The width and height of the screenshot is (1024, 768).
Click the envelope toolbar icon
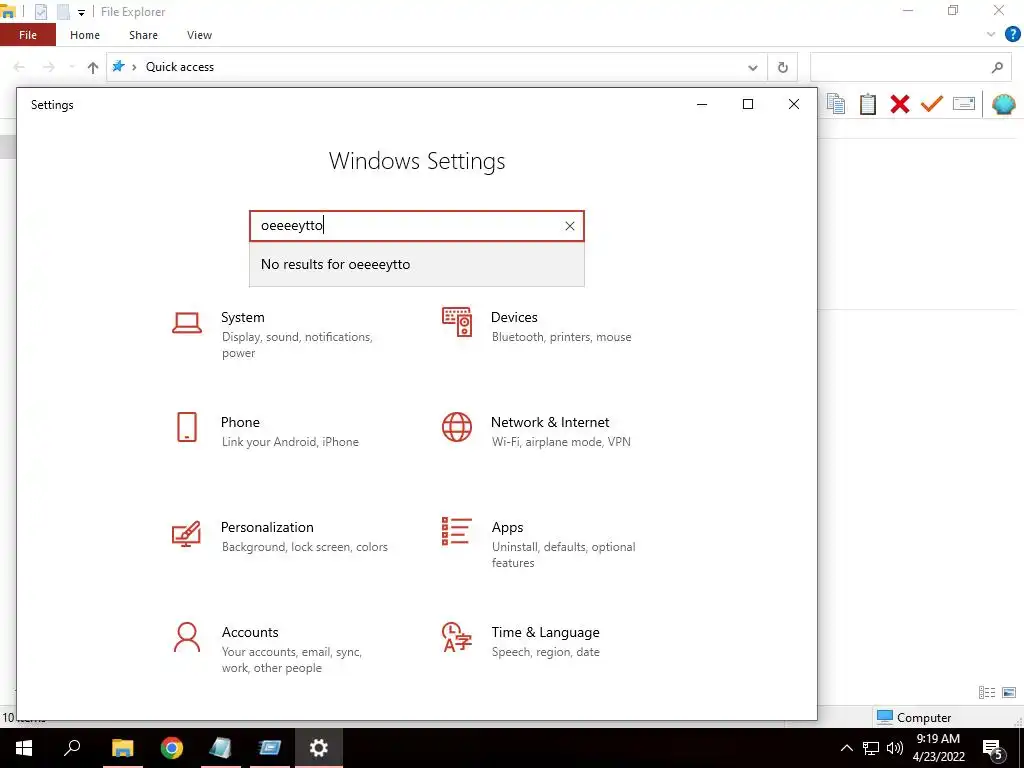pyautogui.click(x=964, y=104)
